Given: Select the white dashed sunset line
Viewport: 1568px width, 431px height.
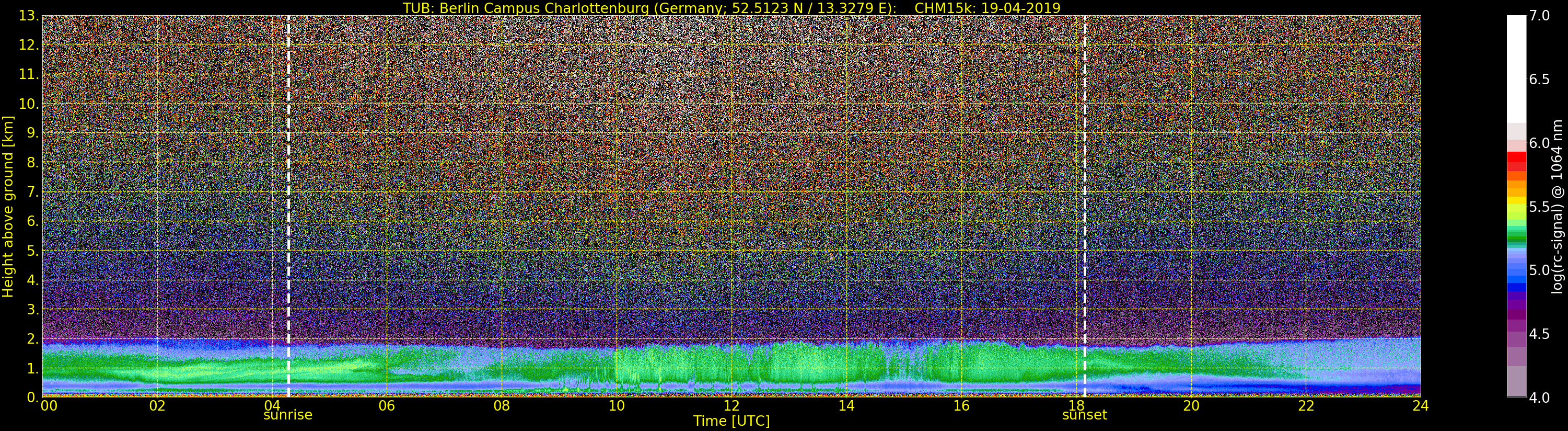Looking at the screenshot, I should (1084, 206).
